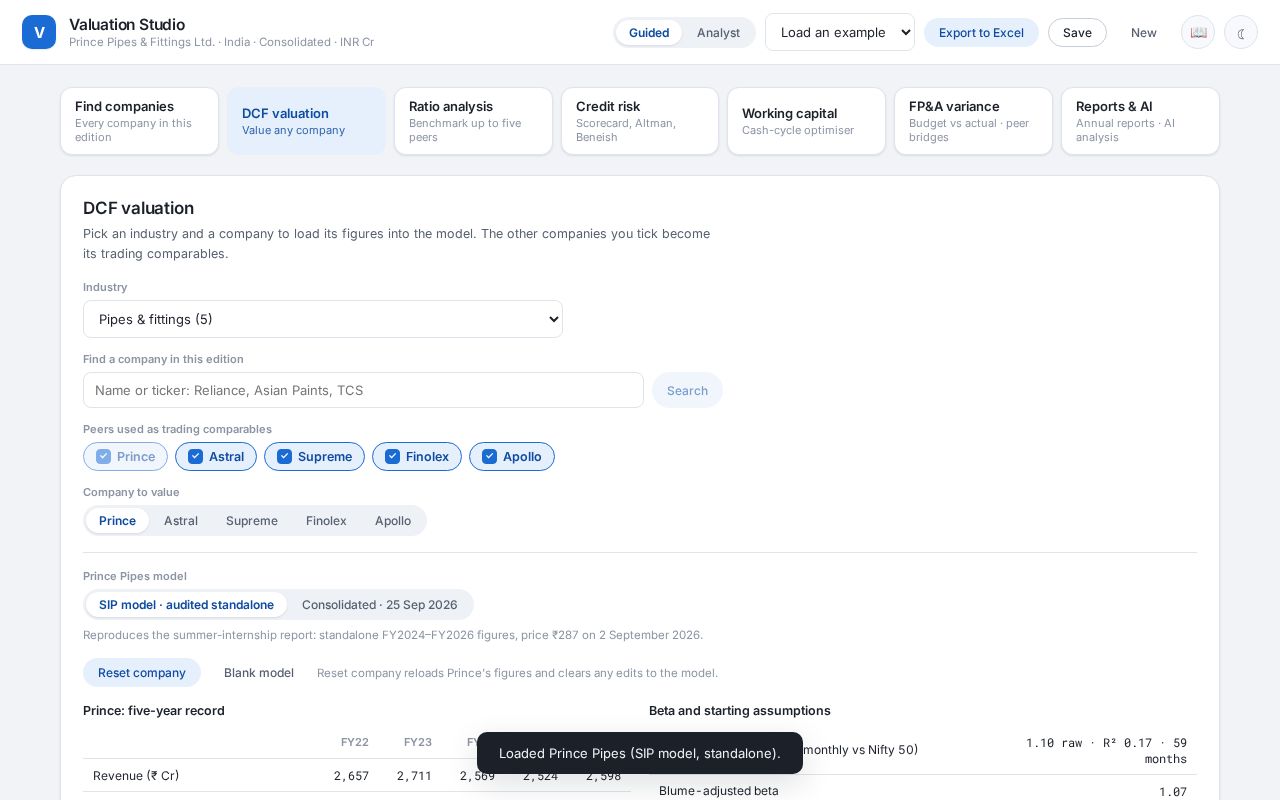Select Astral as company to value
1280x800 pixels.
coord(181,520)
